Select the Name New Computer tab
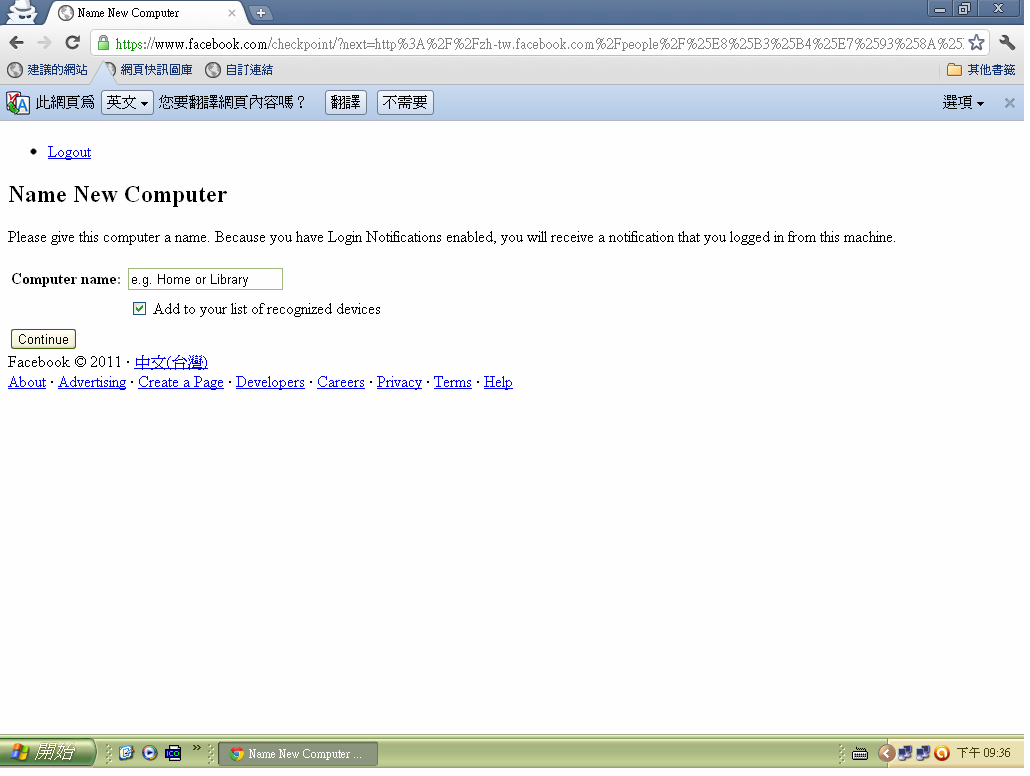This screenshot has width=1030, height=776. tap(146, 12)
